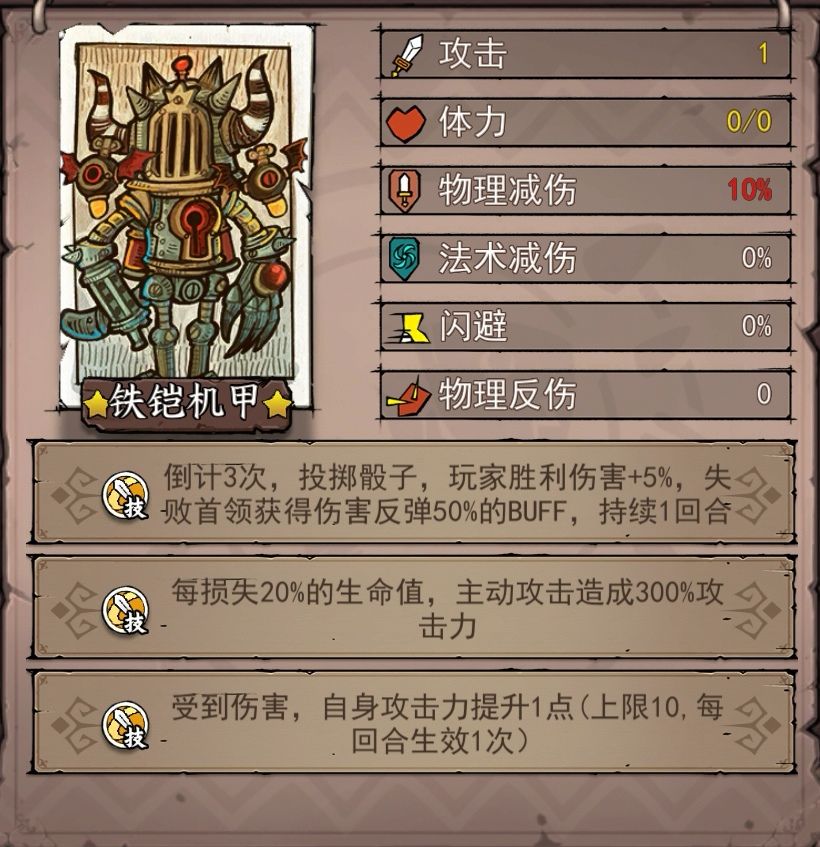Click the right gold star on name banner

[278, 405]
